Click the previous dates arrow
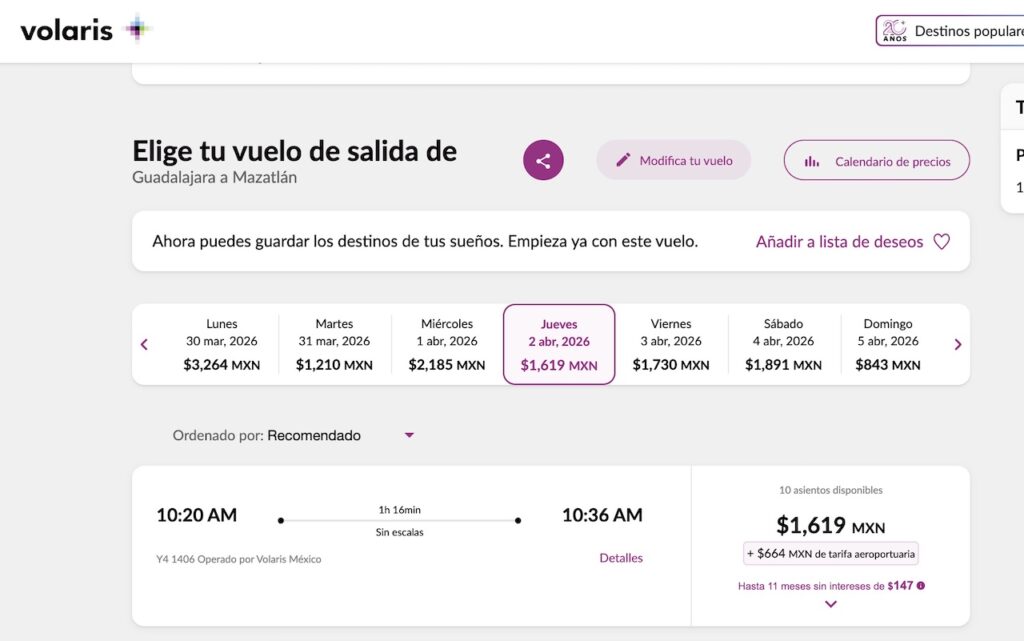The height and width of the screenshot is (641, 1024). [x=144, y=343]
